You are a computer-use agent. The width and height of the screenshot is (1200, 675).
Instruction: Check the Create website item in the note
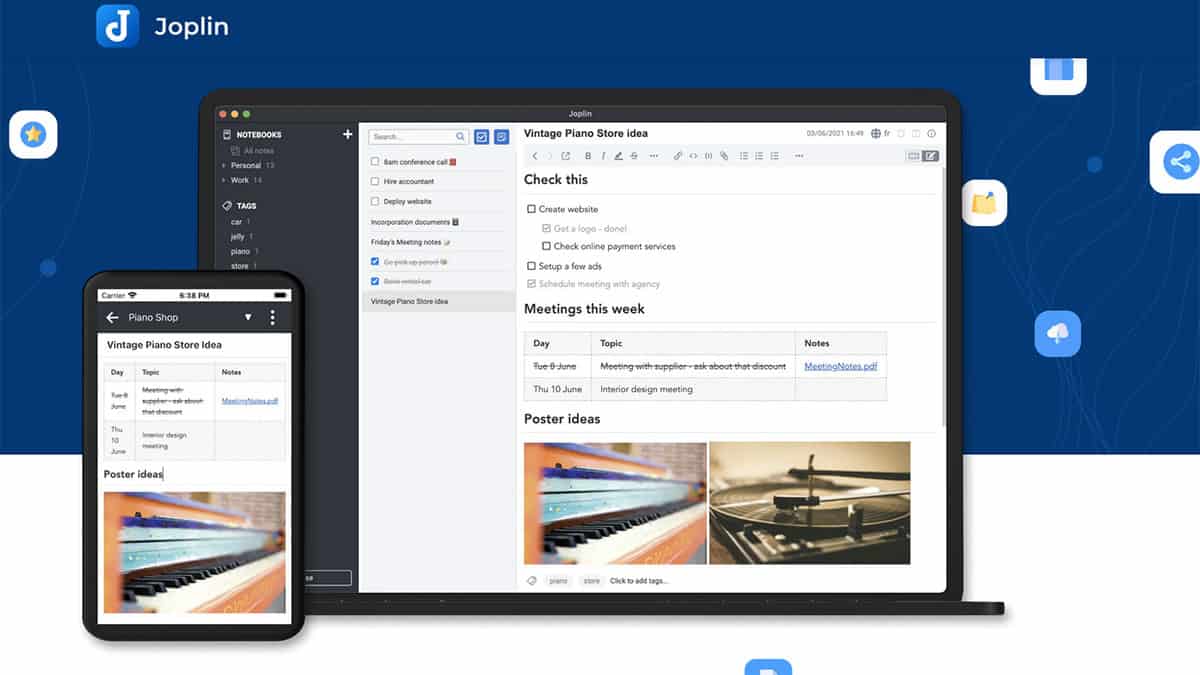click(x=531, y=209)
